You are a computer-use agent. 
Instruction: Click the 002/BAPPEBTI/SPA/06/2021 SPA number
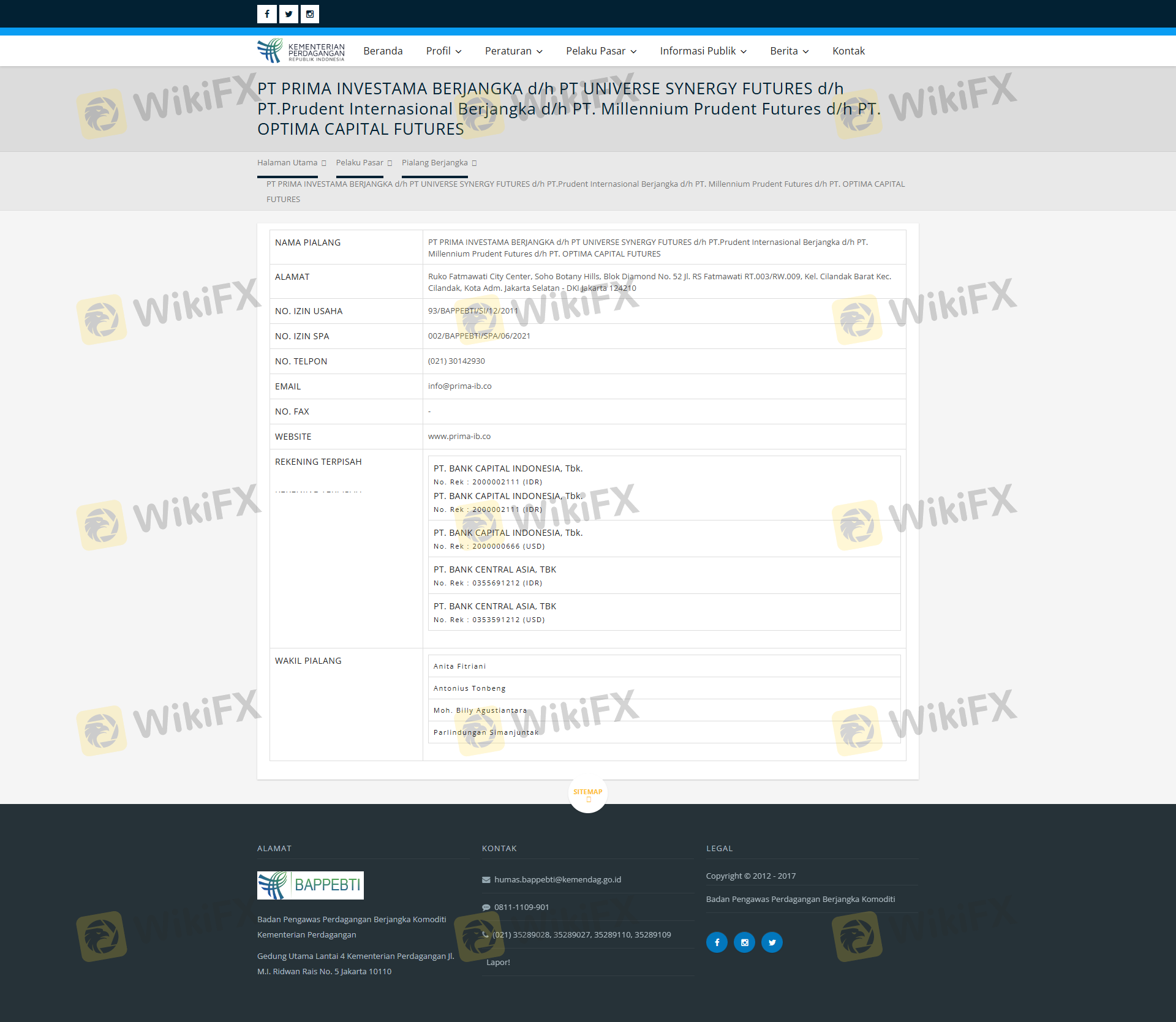[x=479, y=336]
